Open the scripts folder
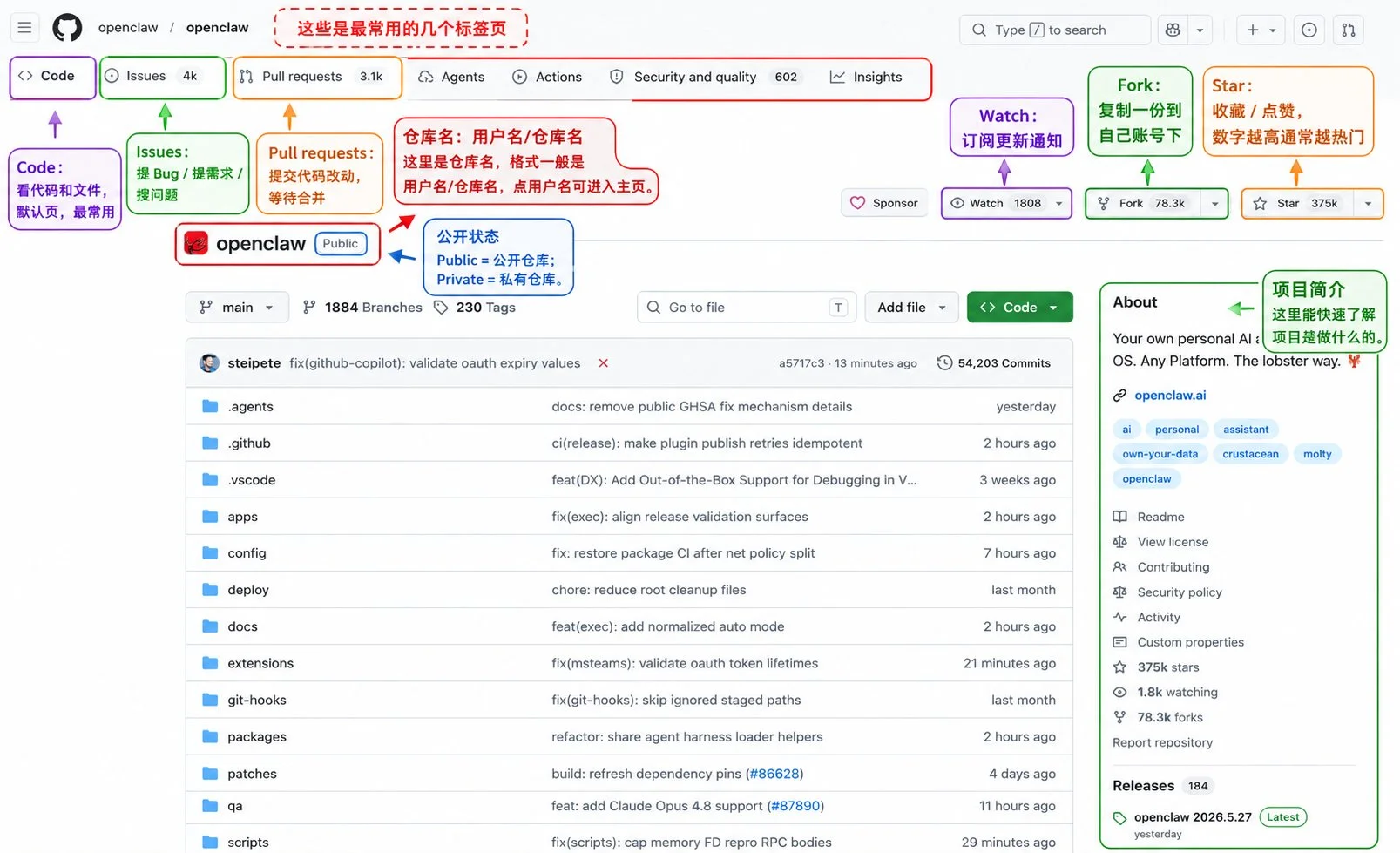 pyautogui.click(x=248, y=843)
